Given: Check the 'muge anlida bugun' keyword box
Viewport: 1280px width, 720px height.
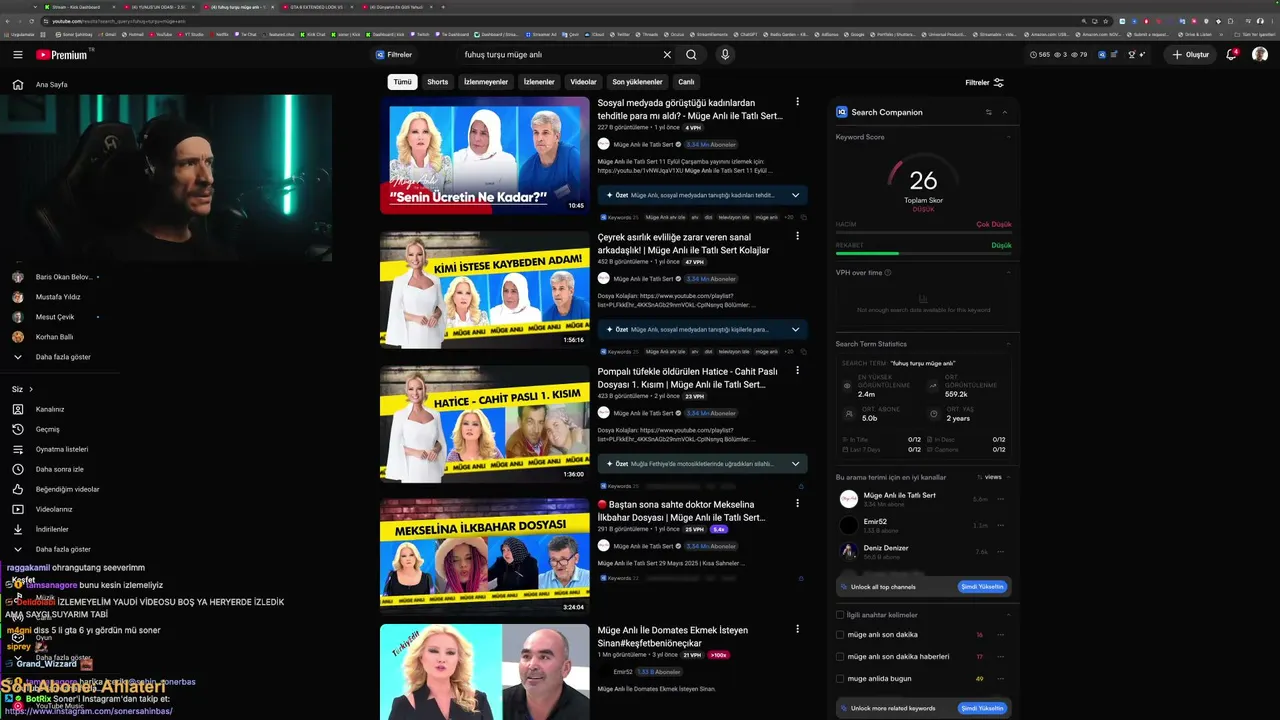Looking at the screenshot, I should 840,679.
